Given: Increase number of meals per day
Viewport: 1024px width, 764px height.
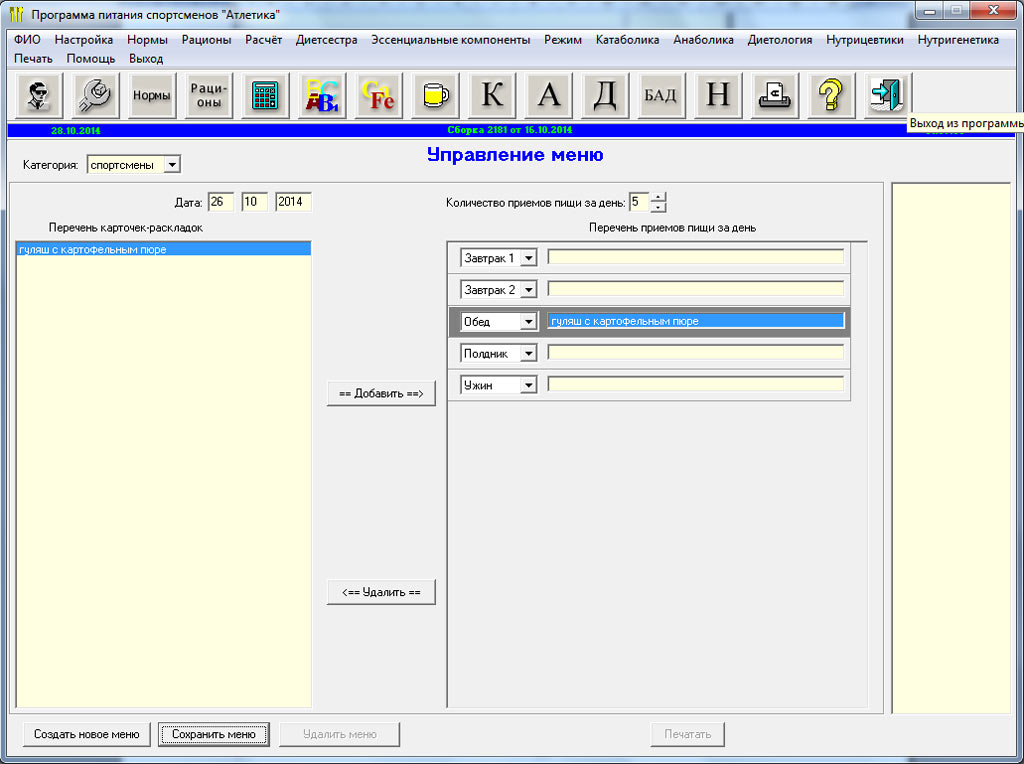Looking at the screenshot, I should pos(658,197).
